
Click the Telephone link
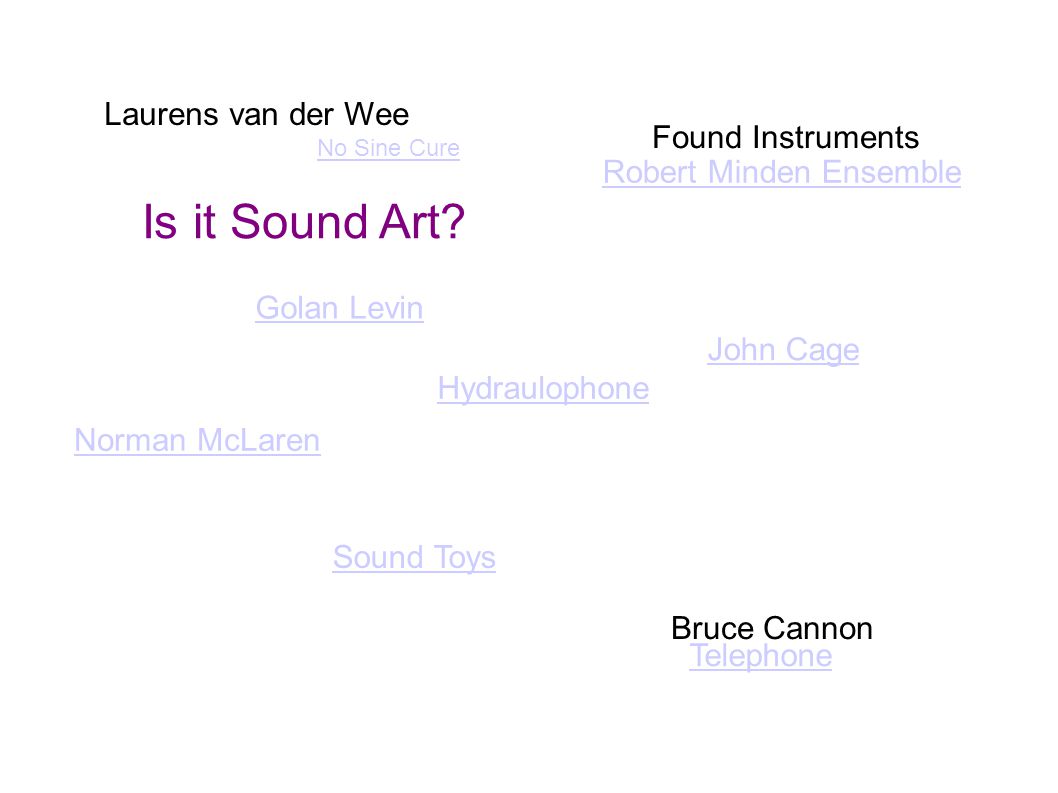[760, 656]
